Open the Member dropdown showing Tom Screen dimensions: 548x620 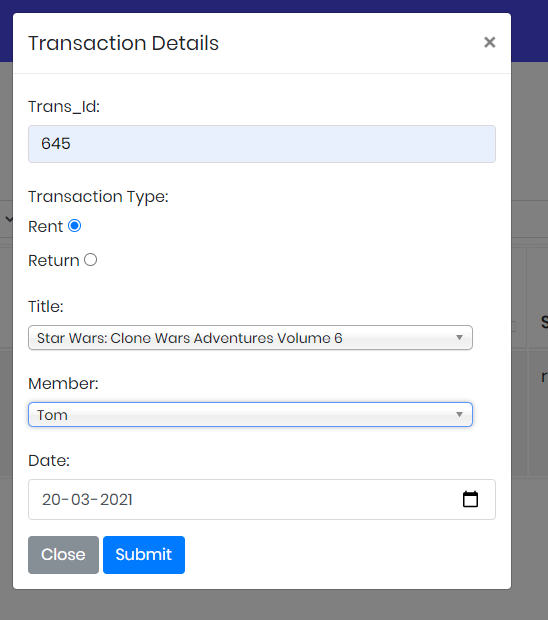pyautogui.click(x=250, y=414)
